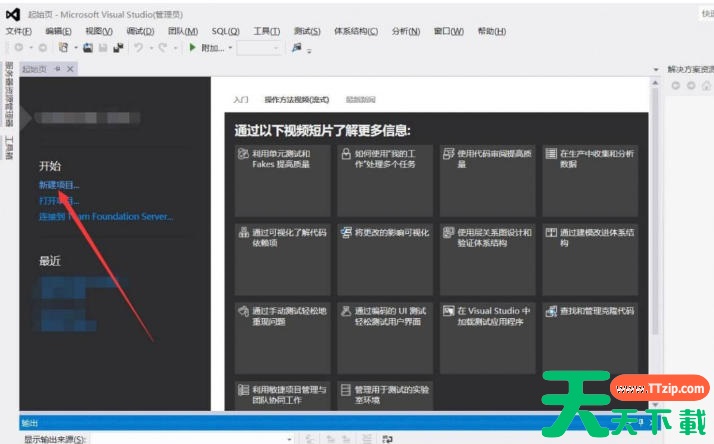
Task: Click the 打开项目... link
Action: (59, 201)
